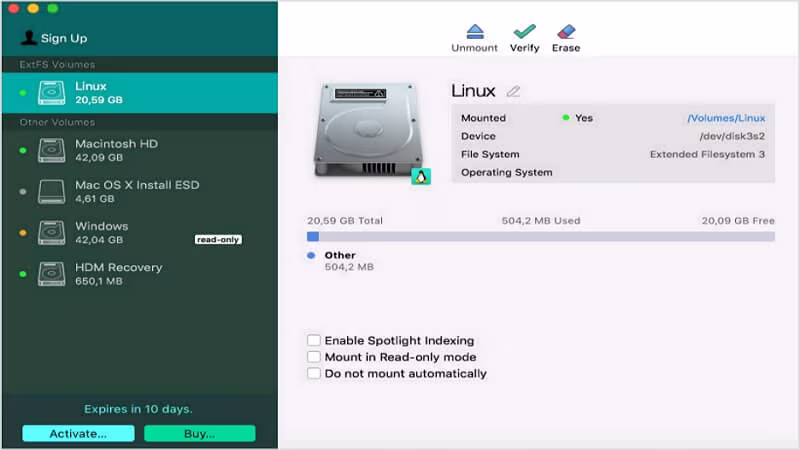Enable Spotlight Indexing checkbox

314,340
